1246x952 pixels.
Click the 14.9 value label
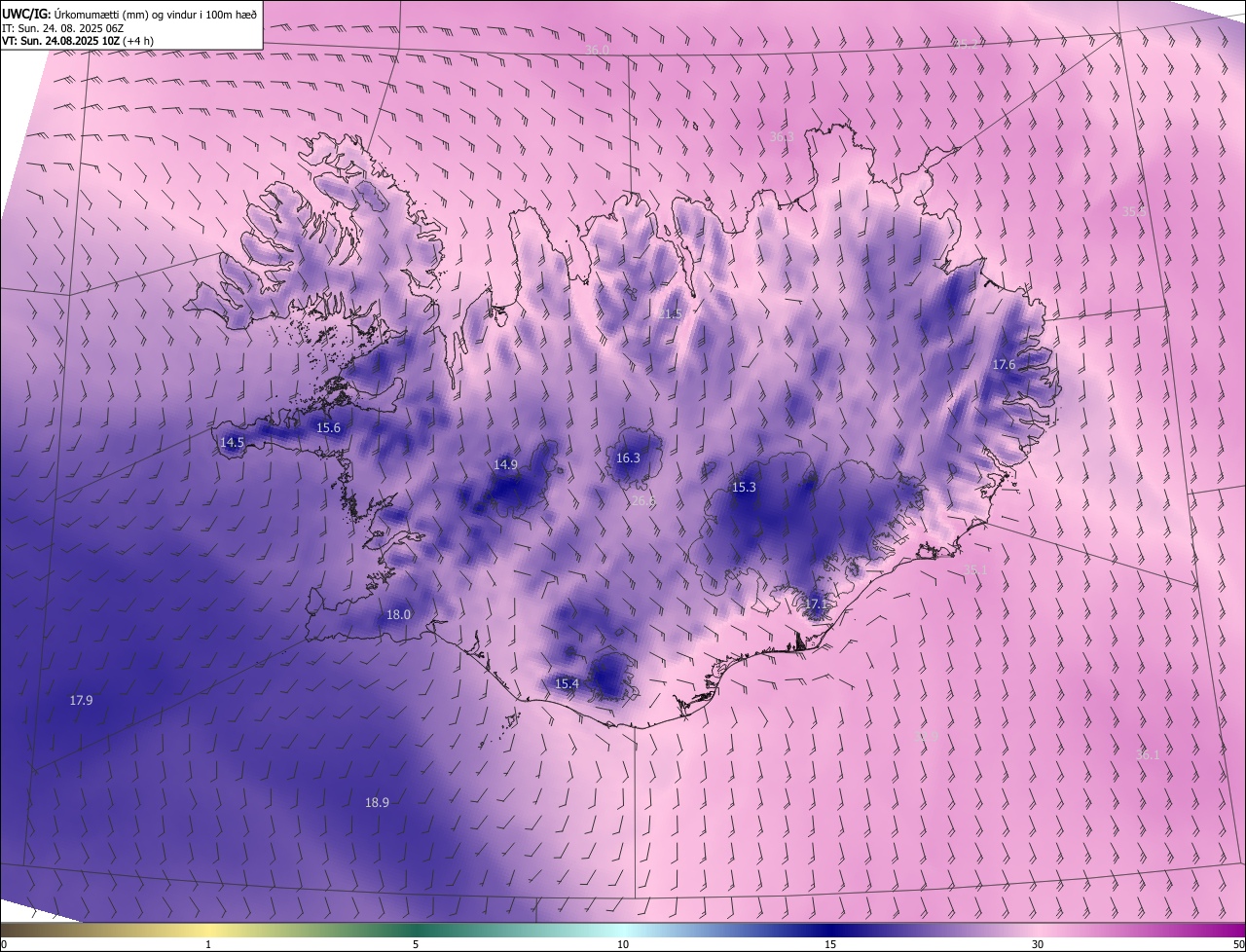505,465
